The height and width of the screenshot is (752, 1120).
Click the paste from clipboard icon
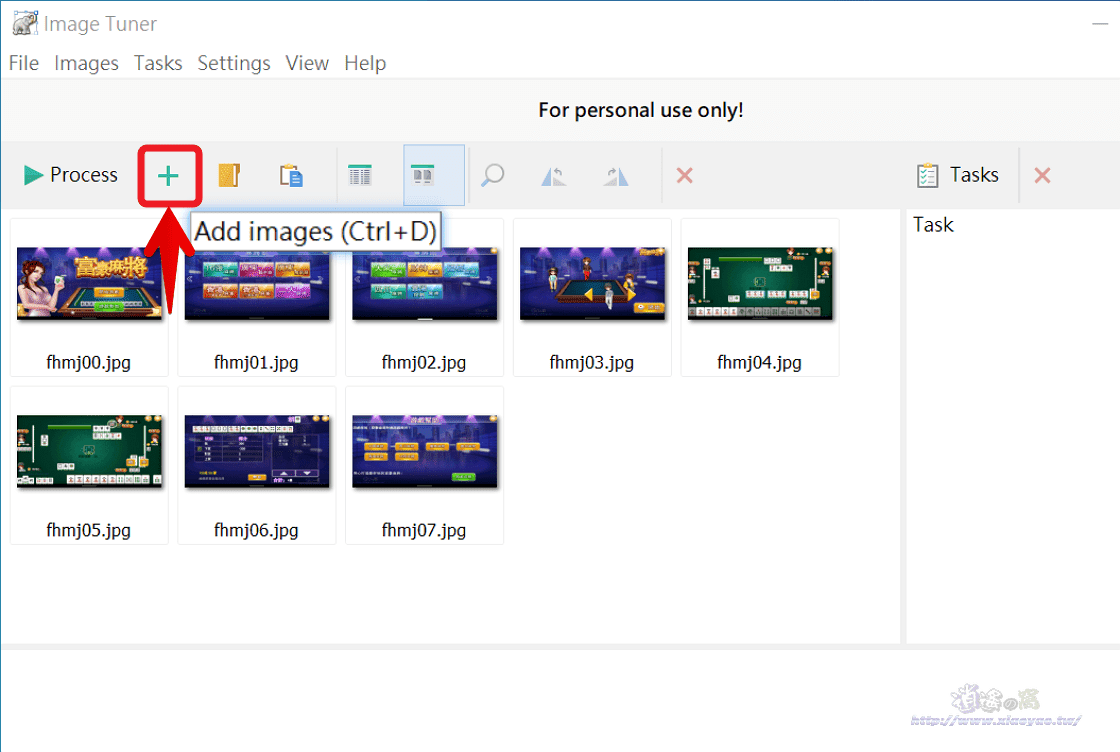(x=291, y=175)
